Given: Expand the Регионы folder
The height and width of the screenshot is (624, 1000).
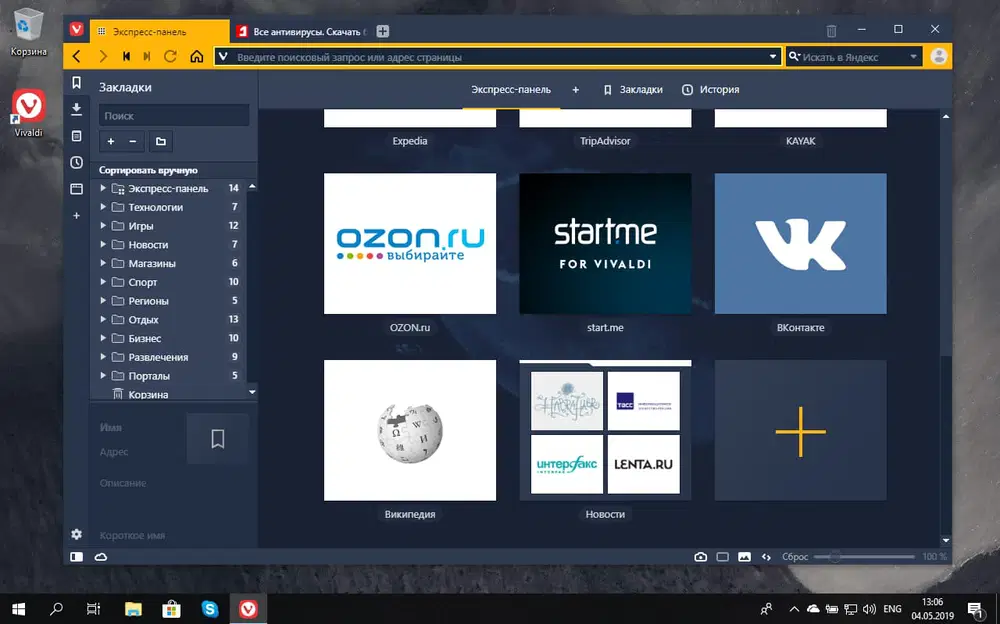Looking at the screenshot, I should point(103,301).
